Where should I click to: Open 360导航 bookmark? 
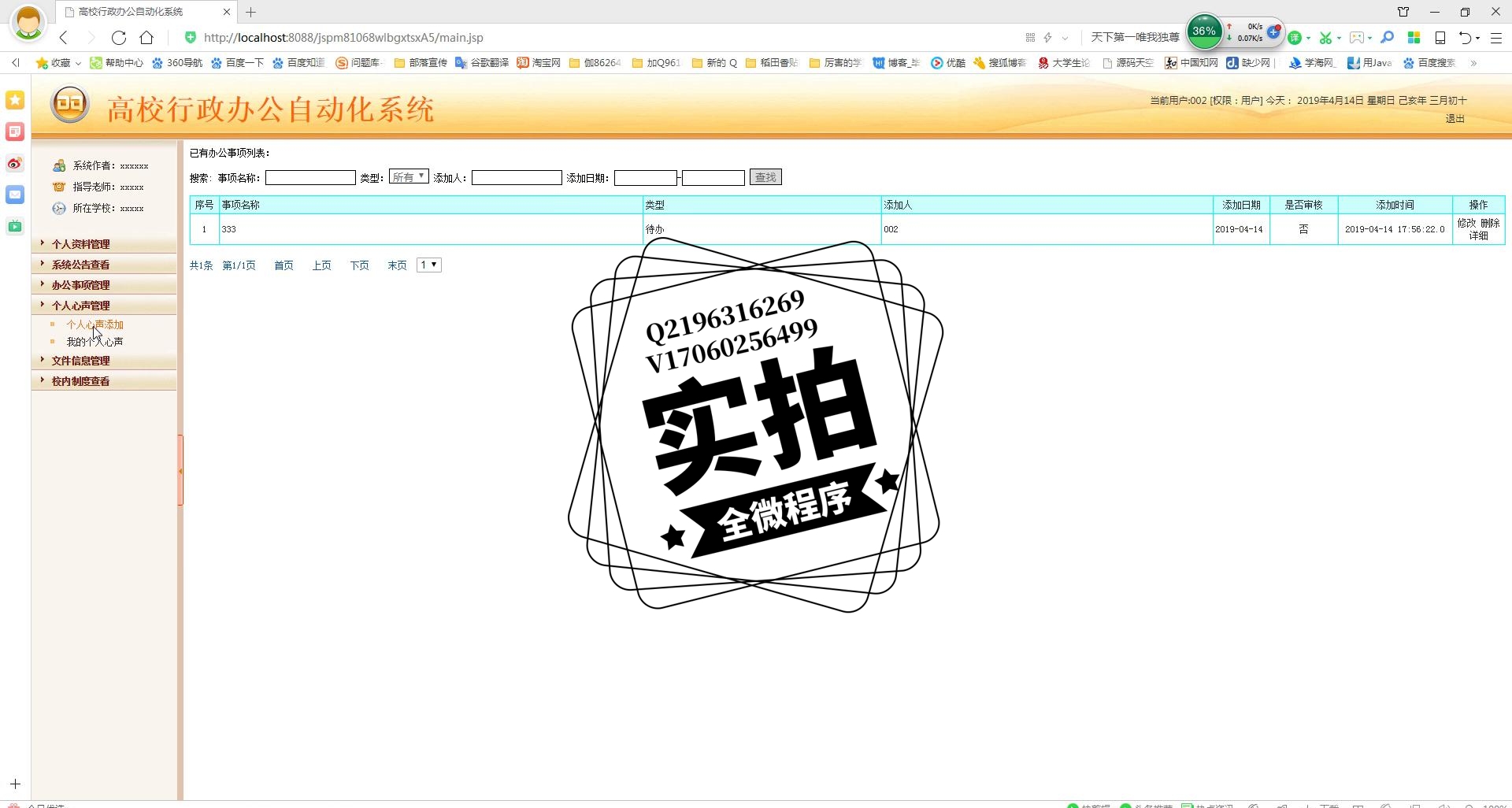click(x=177, y=62)
